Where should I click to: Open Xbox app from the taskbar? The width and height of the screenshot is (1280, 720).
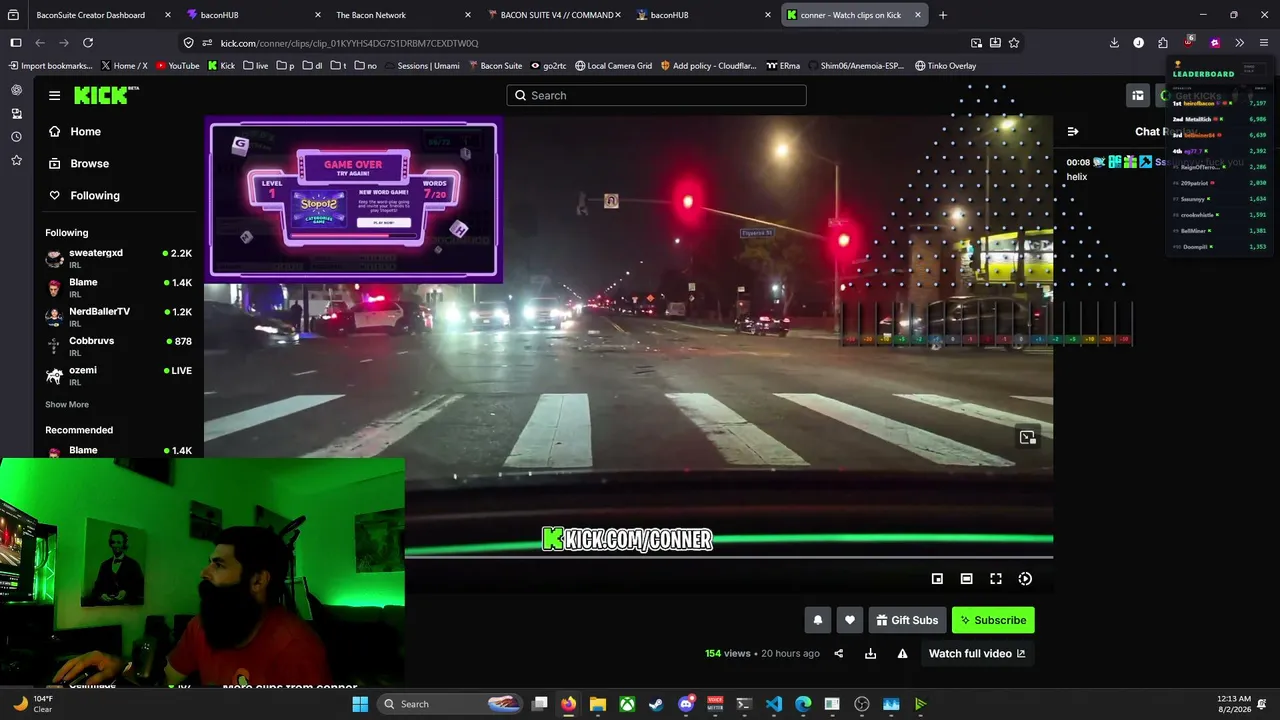[x=627, y=704]
